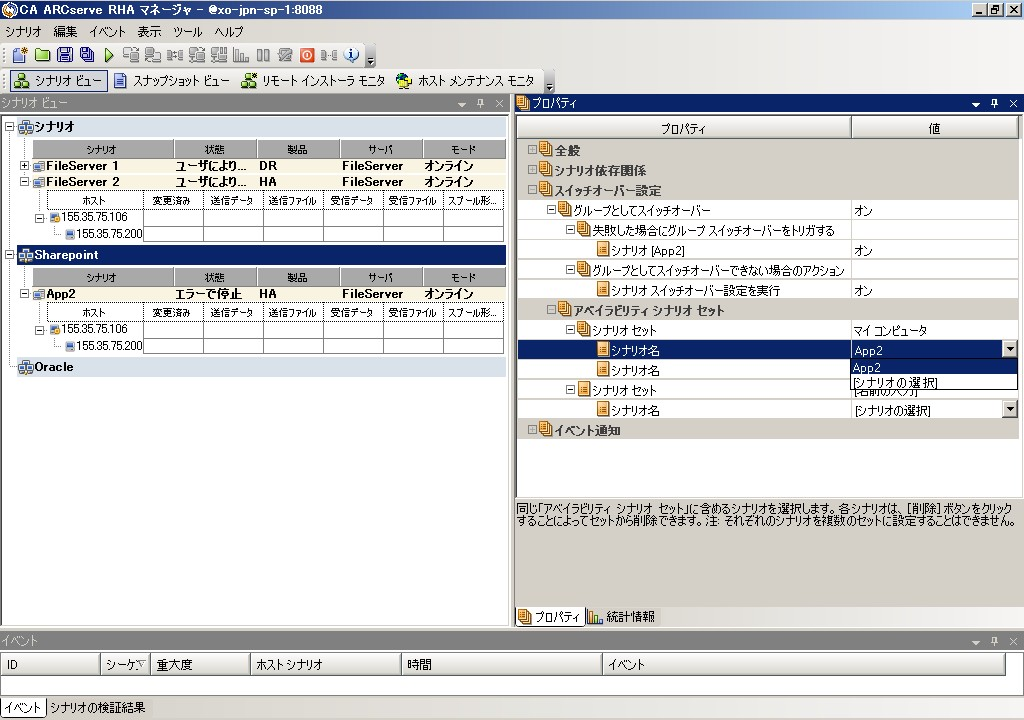Click the blue info icon in toolbar
1024x720 pixels.
point(351,55)
